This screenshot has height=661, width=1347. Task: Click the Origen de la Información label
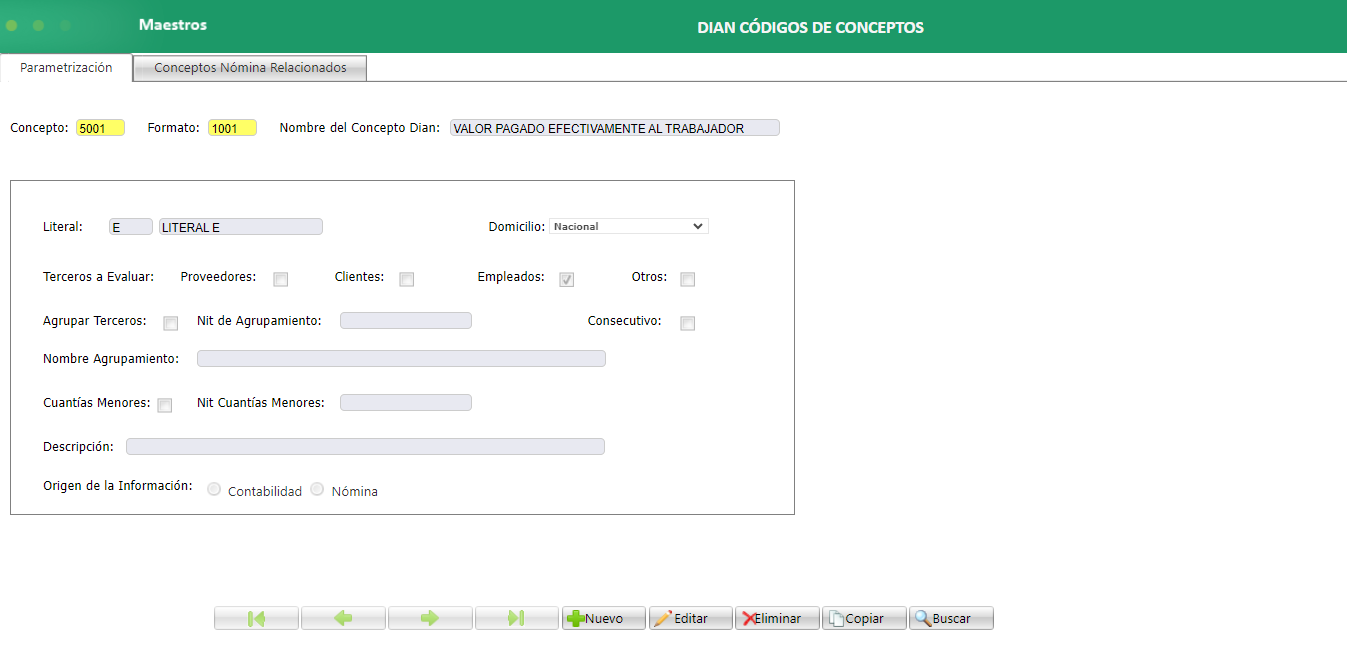pyautogui.click(x=118, y=486)
